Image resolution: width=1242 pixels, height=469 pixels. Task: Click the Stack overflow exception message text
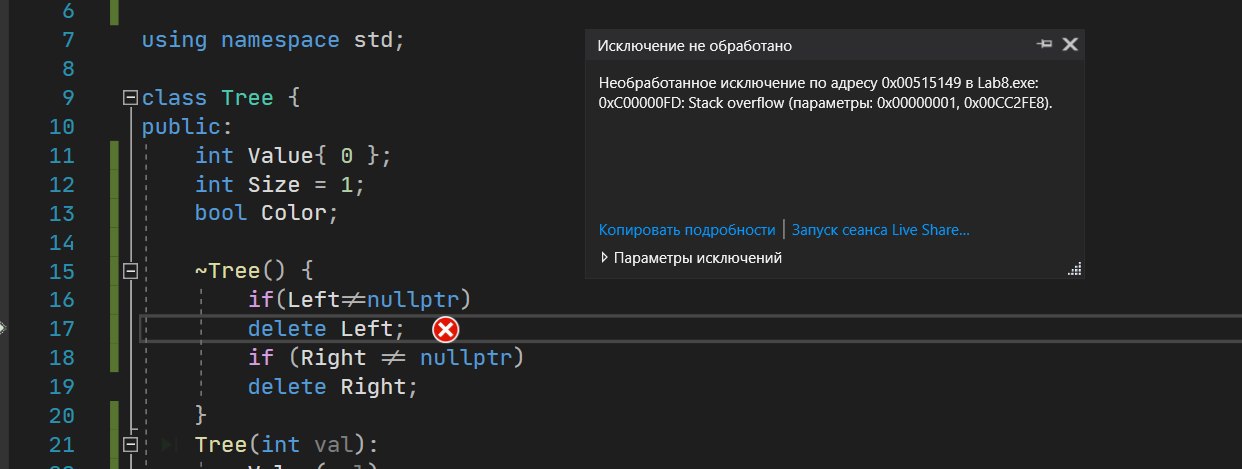click(826, 92)
